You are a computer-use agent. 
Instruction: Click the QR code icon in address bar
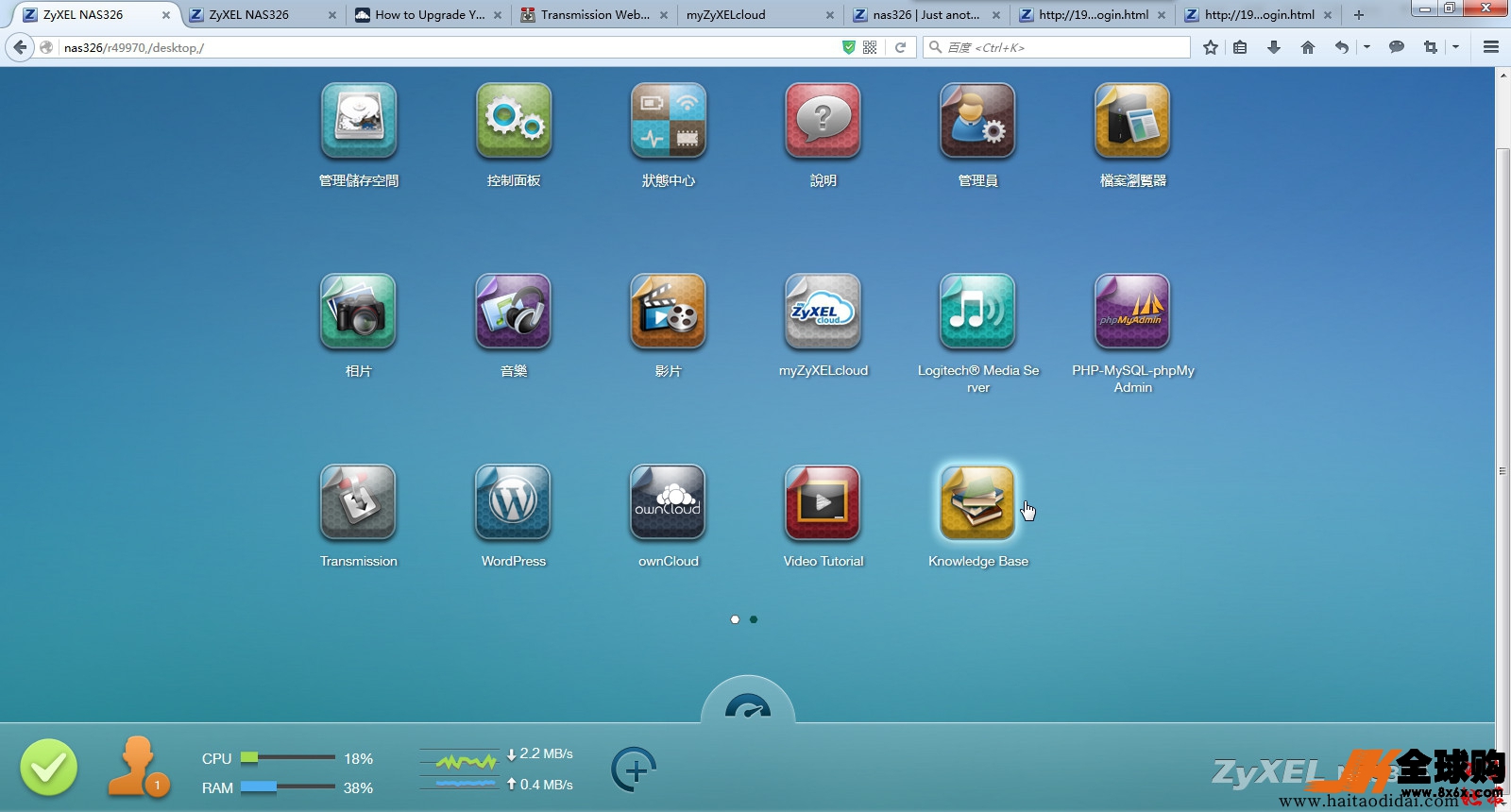point(870,47)
